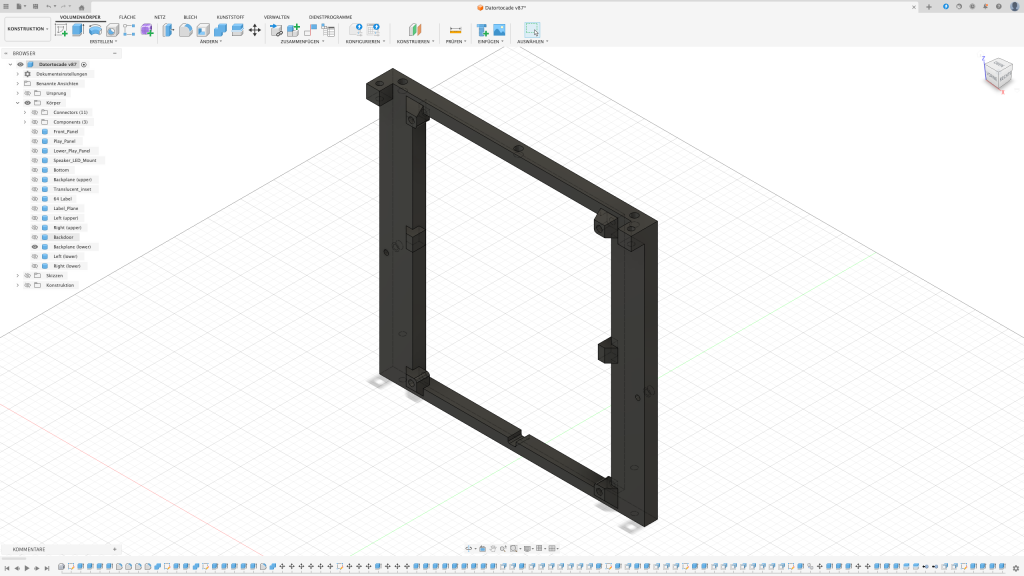Hide the Backplane (lower) body
This screenshot has height=576, width=1024.
[x=35, y=246]
